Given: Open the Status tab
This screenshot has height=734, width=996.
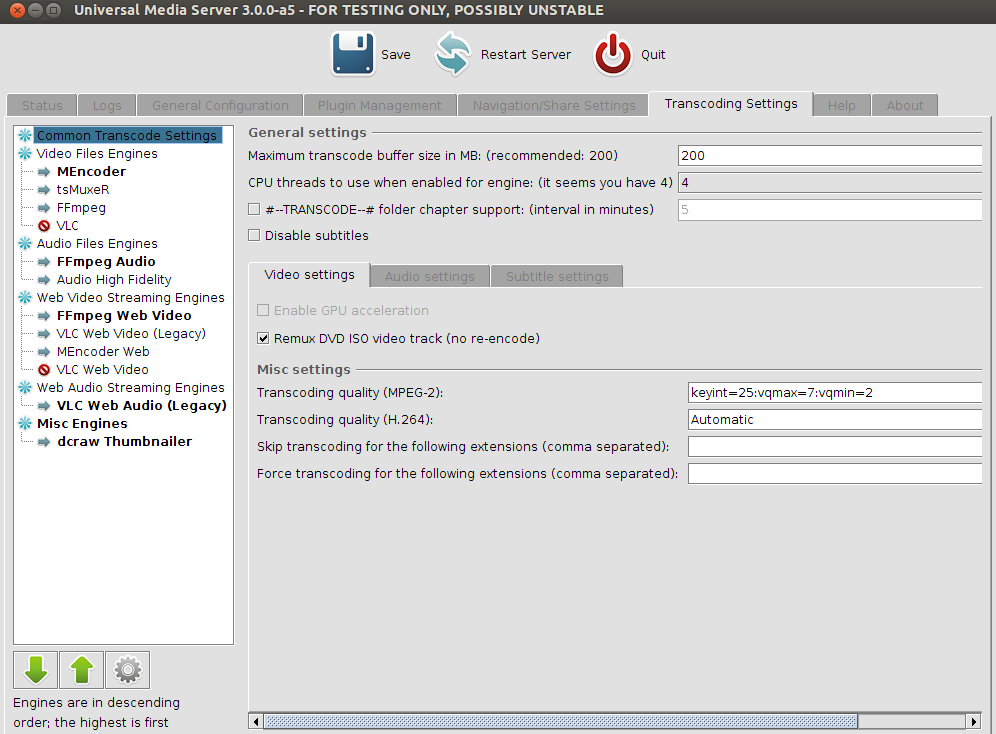Looking at the screenshot, I should (42, 105).
